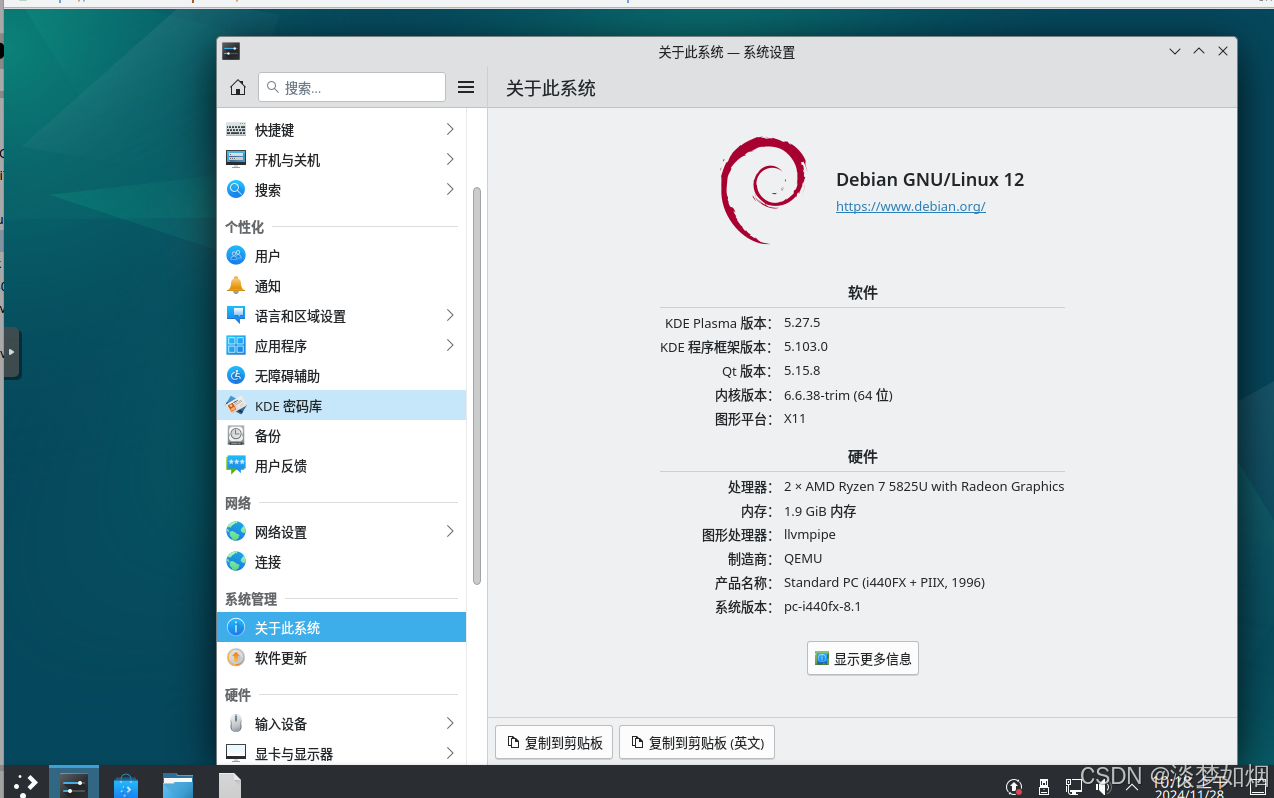Open the 快捷键 settings category
This screenshot has width=1274, height=798.
click(341, 130)
